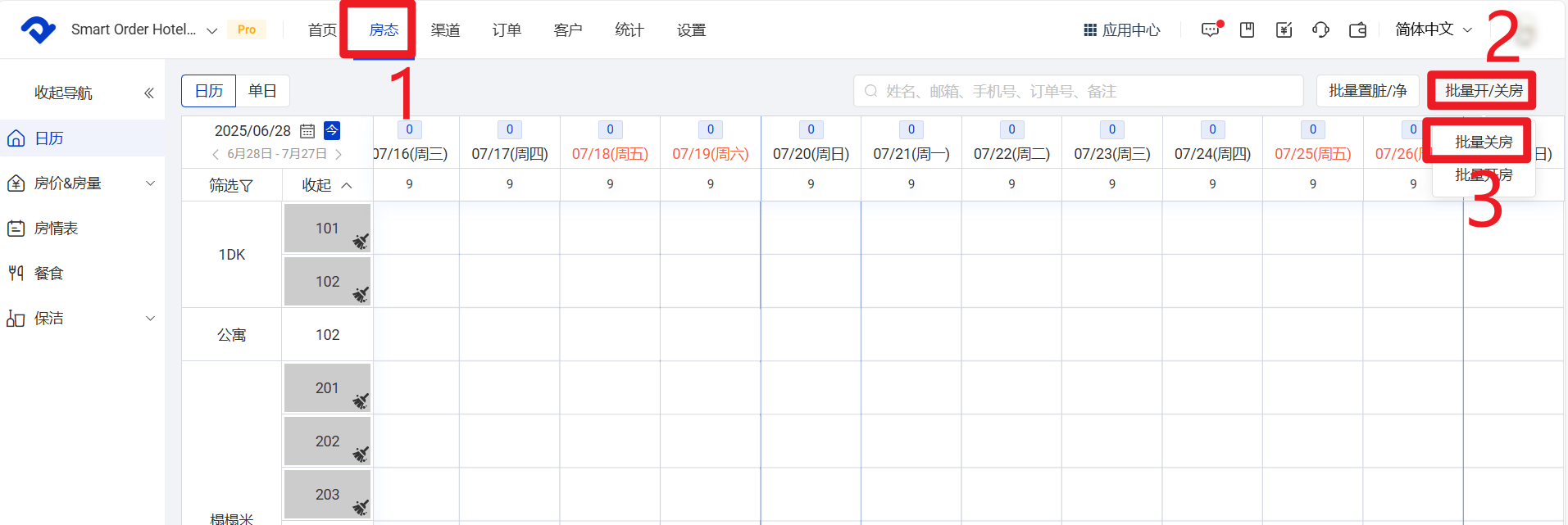This screenshot has width=1568, height=525.
Task: Switch to 单日 view
Action: coord(262,91)
